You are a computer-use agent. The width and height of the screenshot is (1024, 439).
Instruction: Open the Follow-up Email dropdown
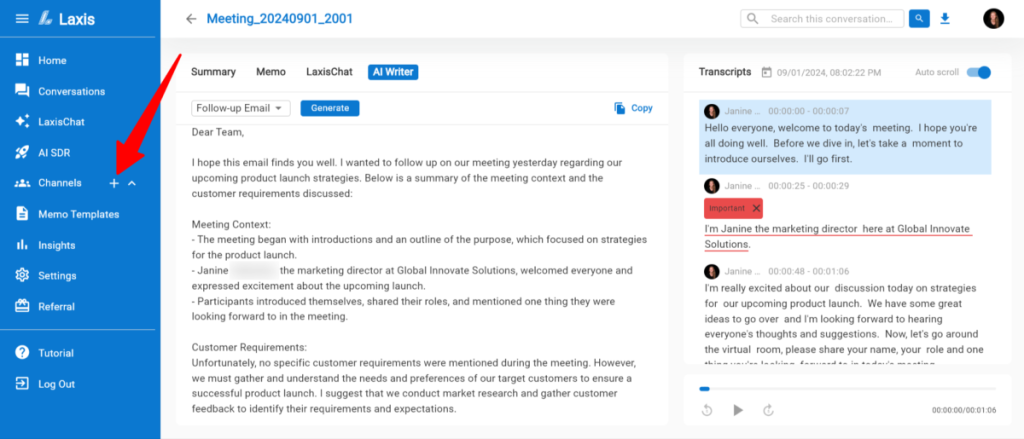click(241, 108)
